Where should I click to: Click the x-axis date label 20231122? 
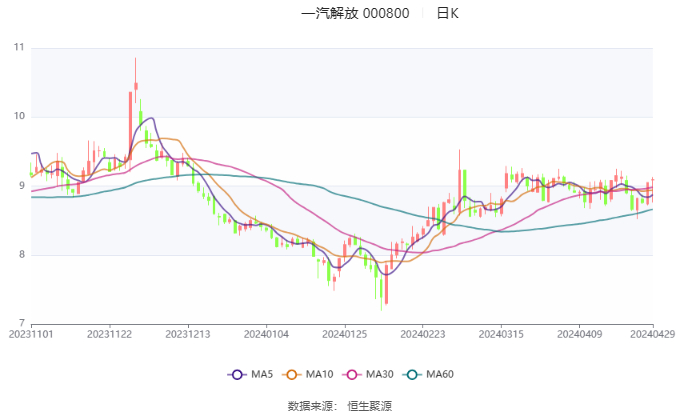(109, 334)
